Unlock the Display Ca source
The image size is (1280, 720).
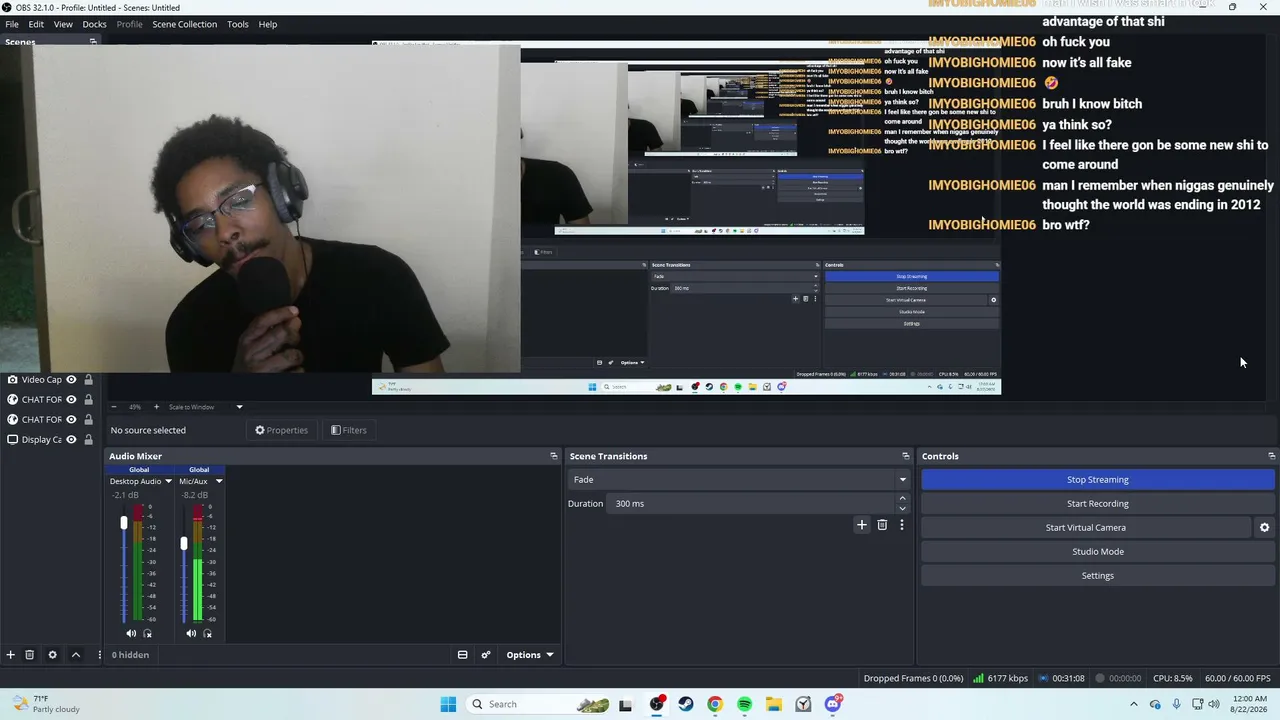[88, 440]
